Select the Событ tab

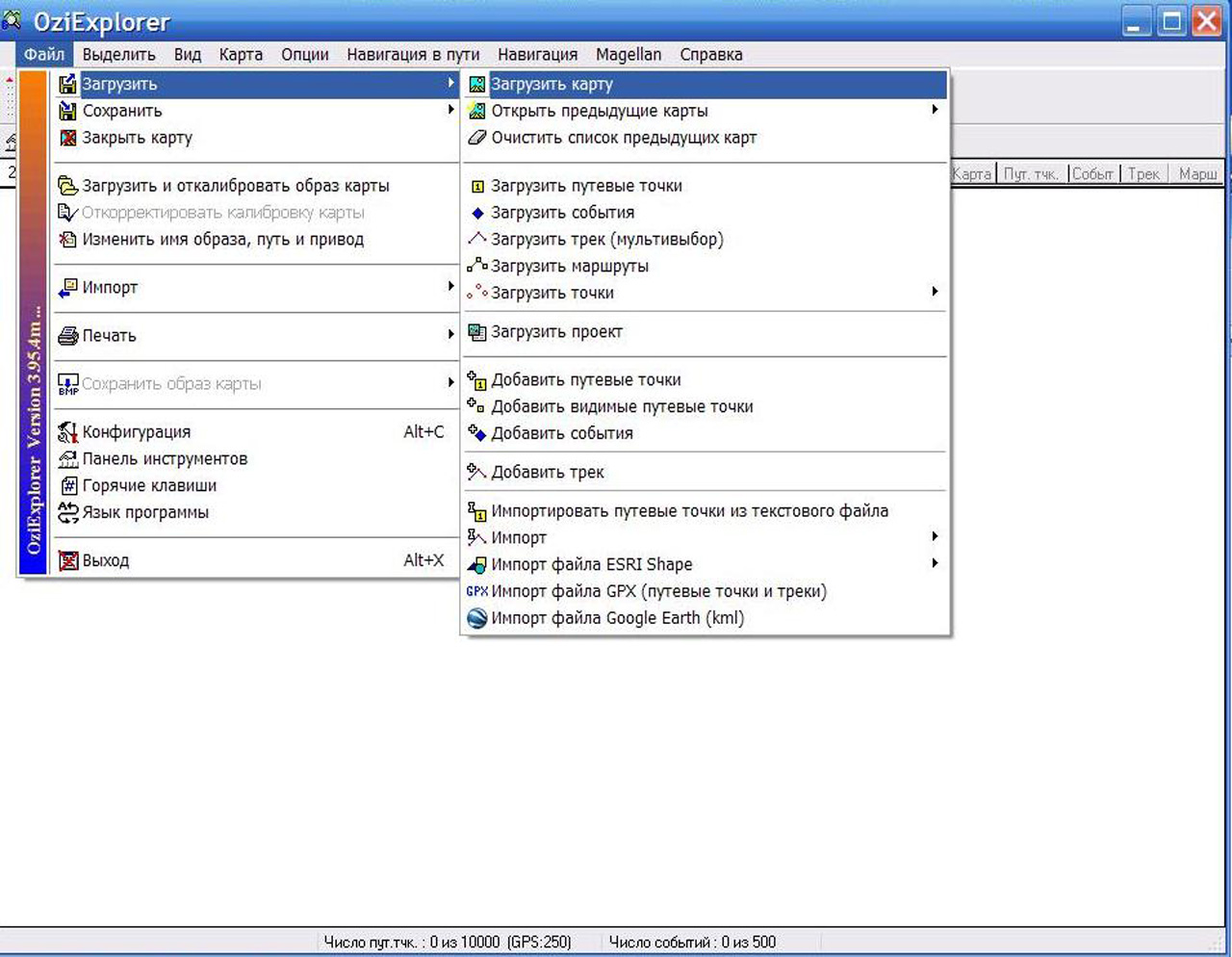point(1092,174)
